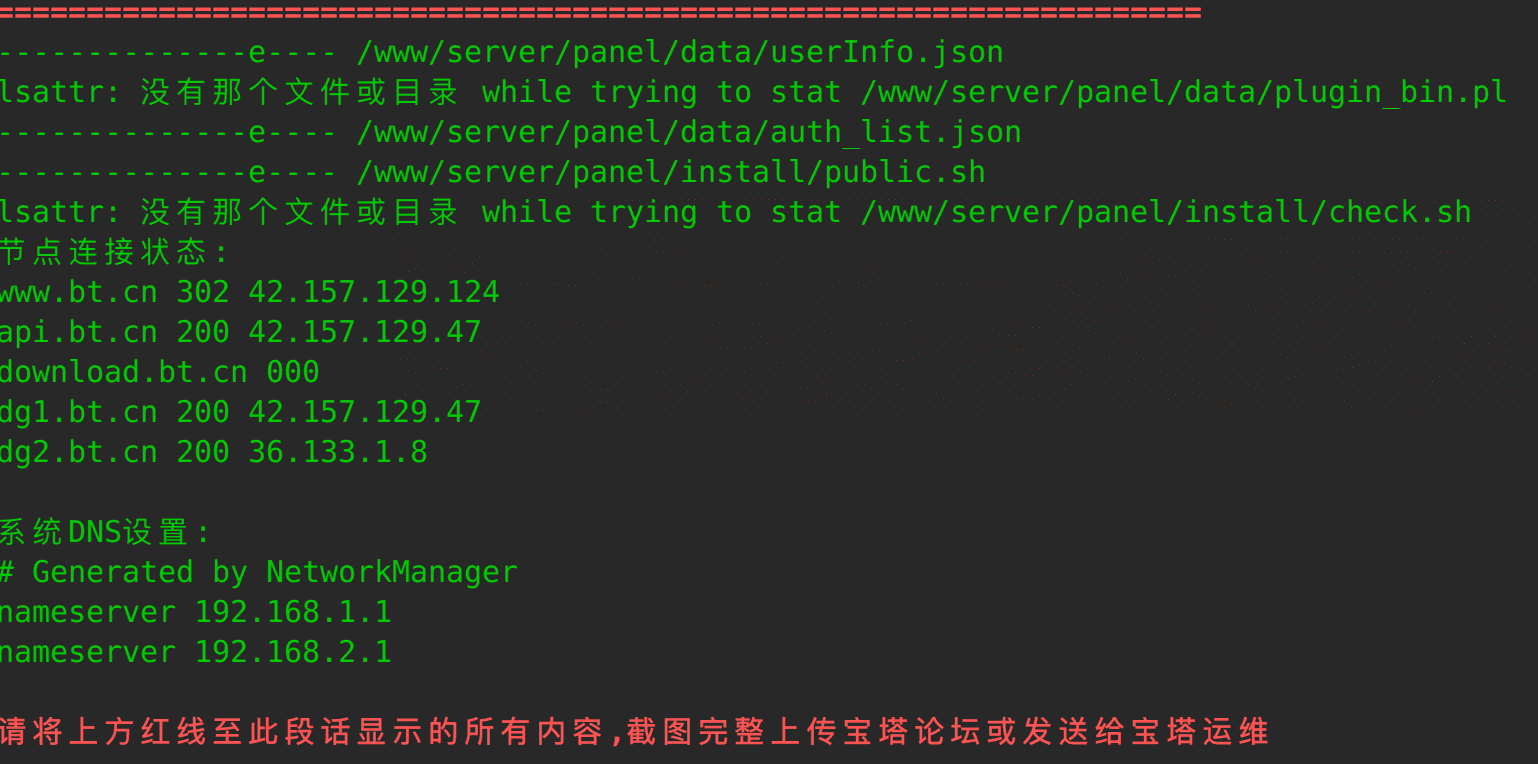Click the userInfo.json file path

click(x=680, y=52)
